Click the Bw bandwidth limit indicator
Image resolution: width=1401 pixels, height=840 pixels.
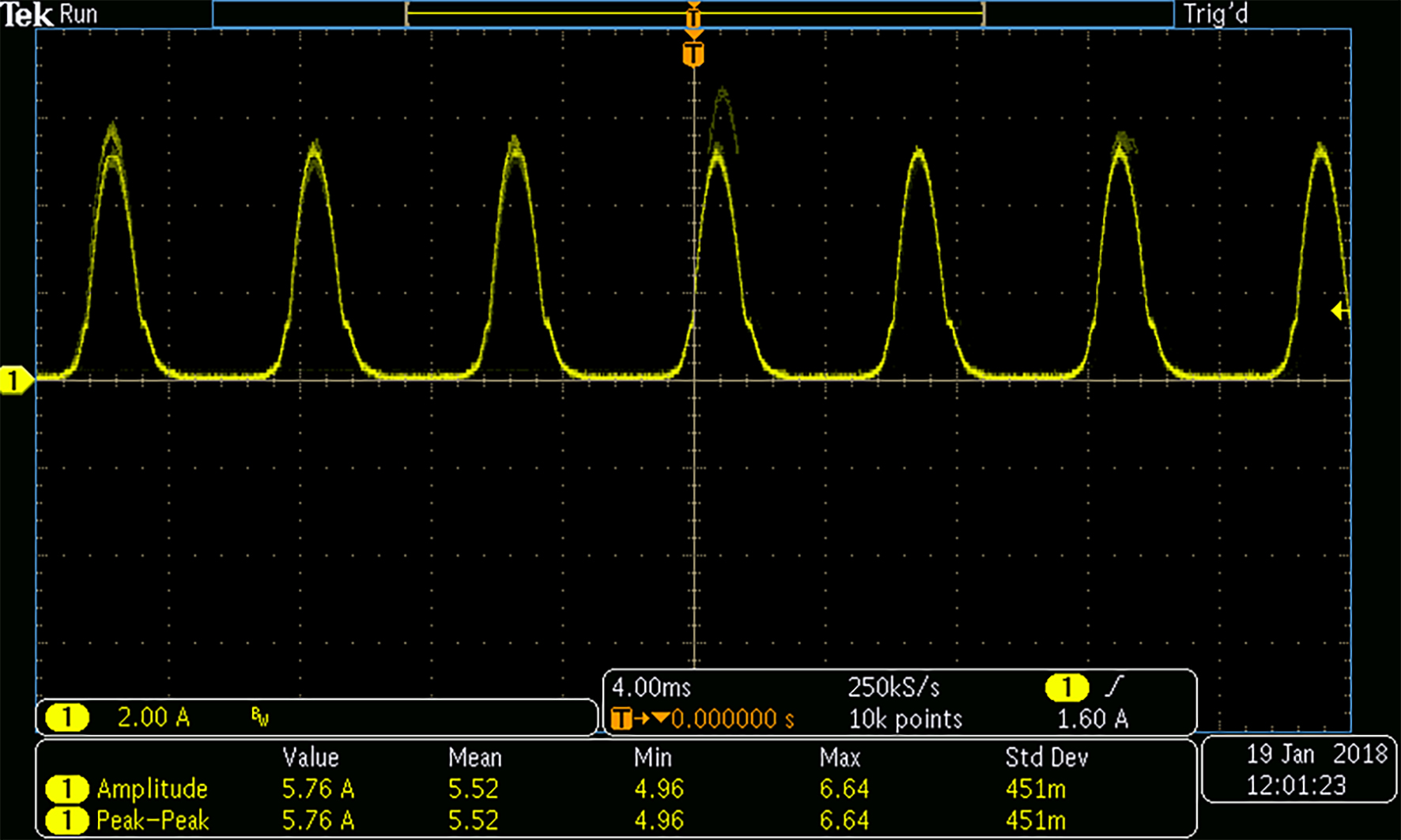pos(260,717)
